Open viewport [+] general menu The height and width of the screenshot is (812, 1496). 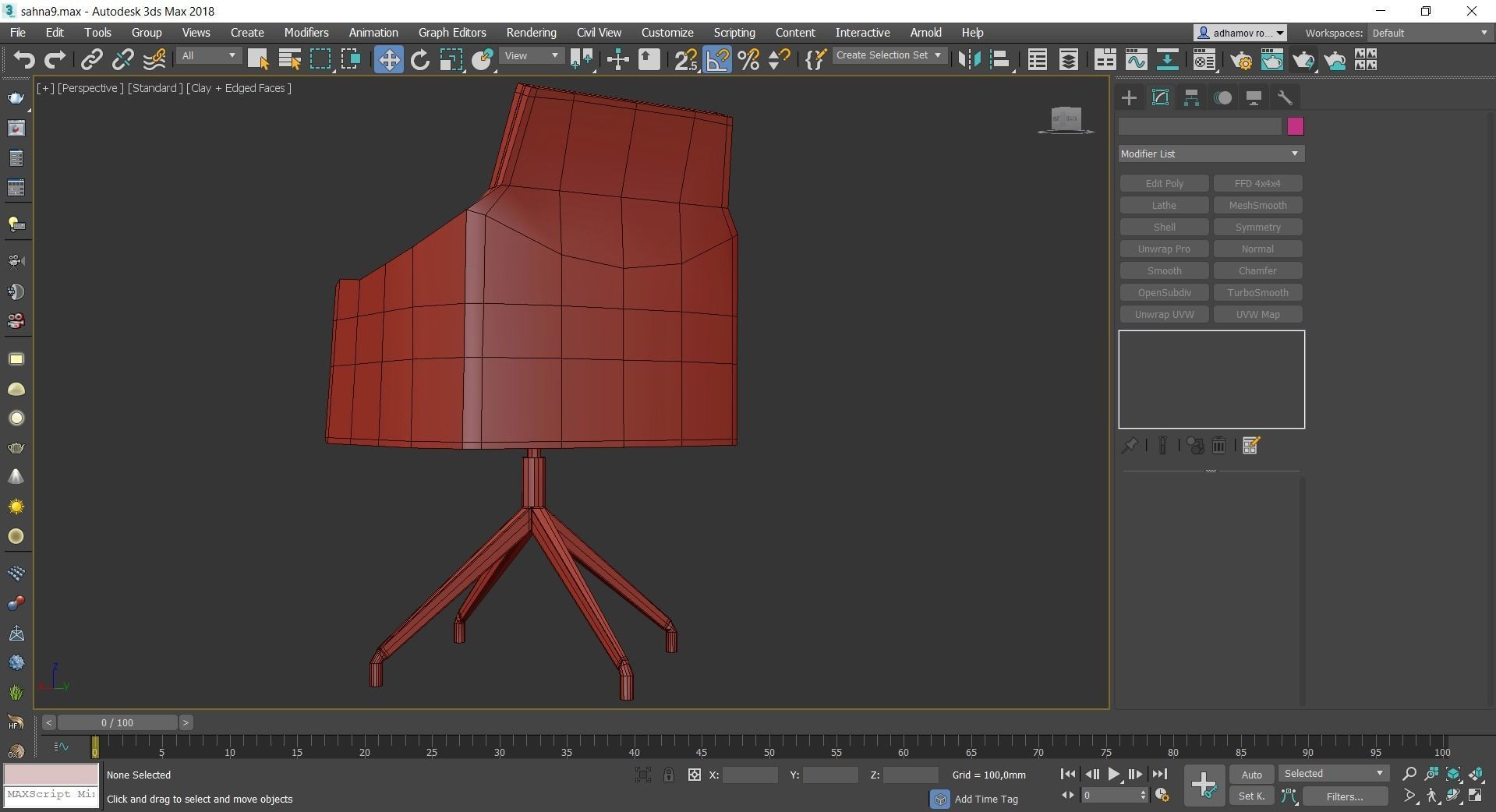tap(45, 88)
